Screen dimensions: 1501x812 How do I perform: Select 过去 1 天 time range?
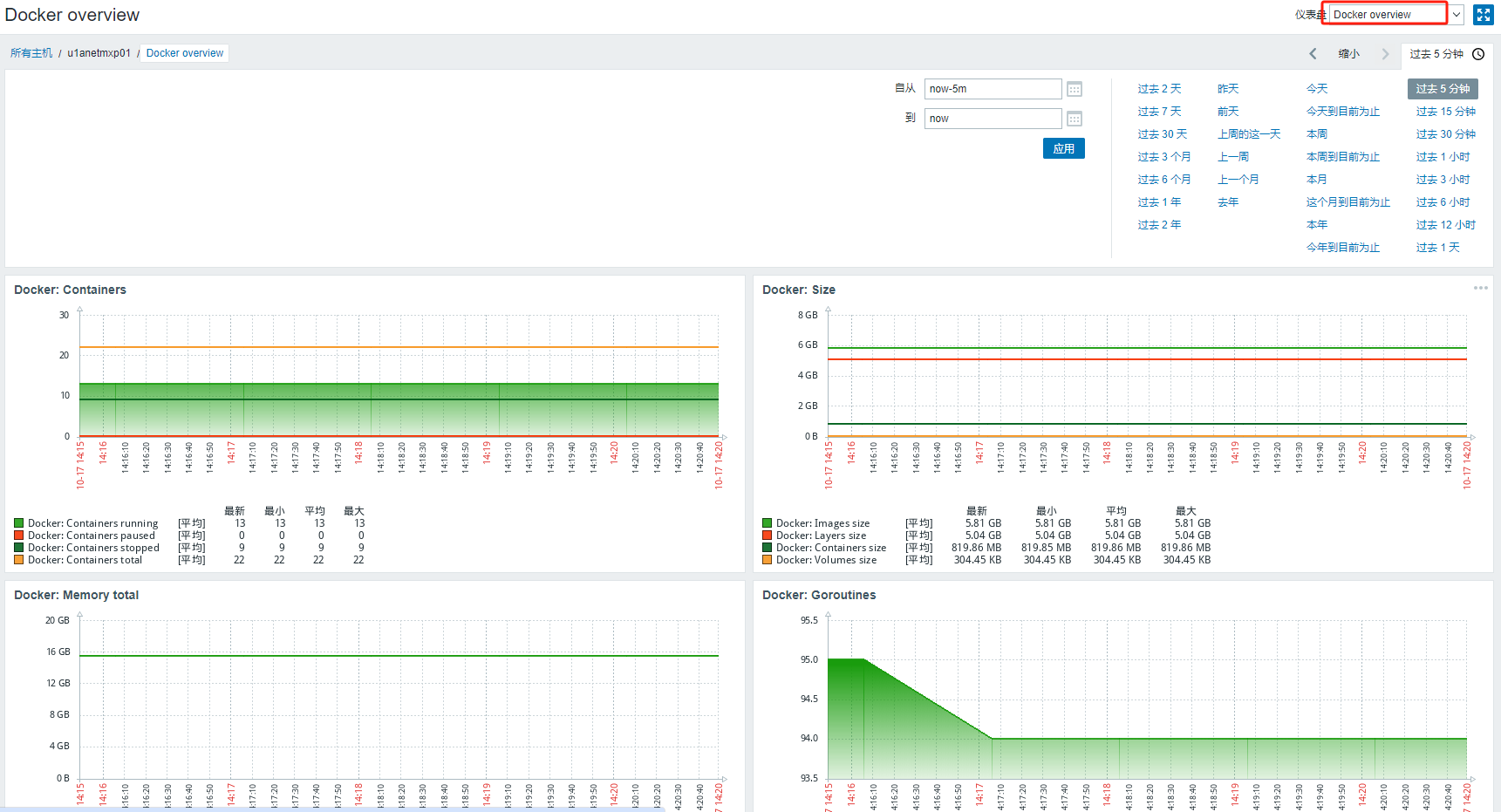click(1438, 248)
